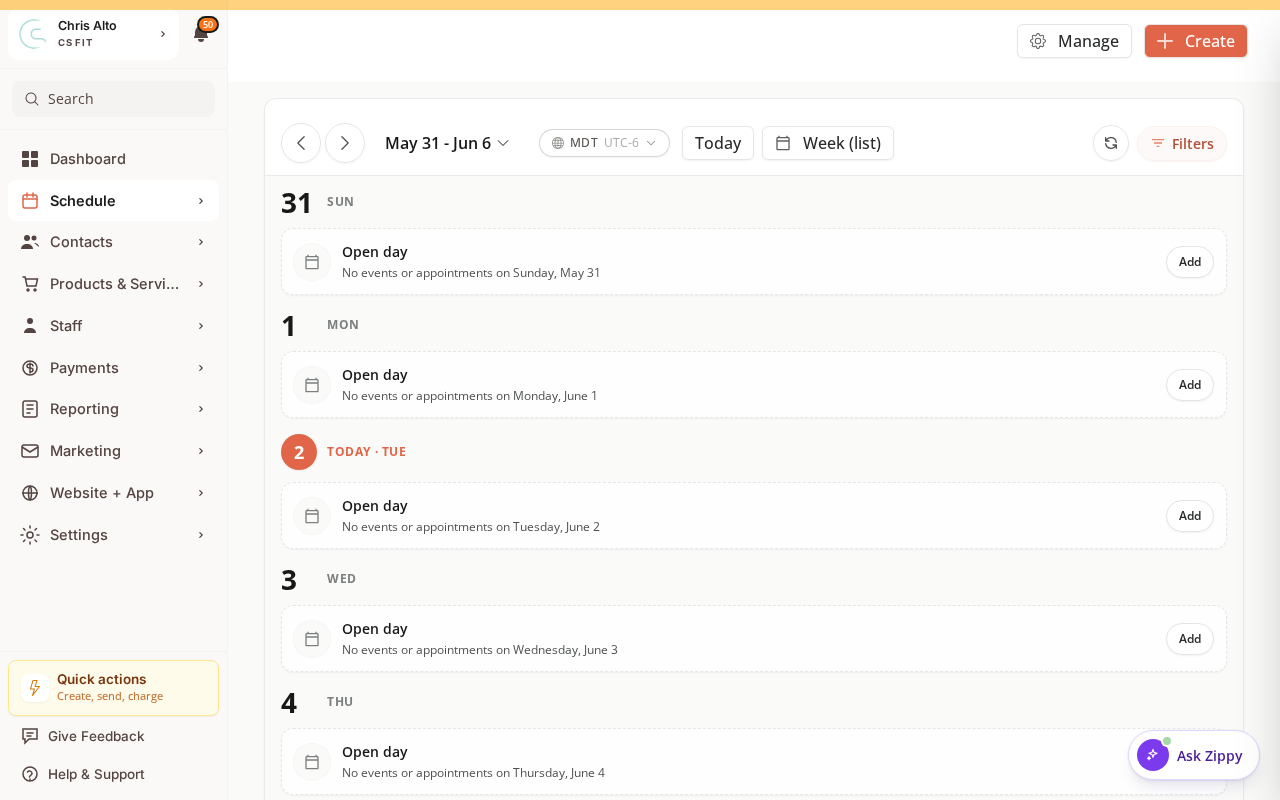Image resolution: width=1280 pixels, height=800 pixels.
Task: Click calendar icon on Tuesday June 2 row
Action: [x=312, y=516]
